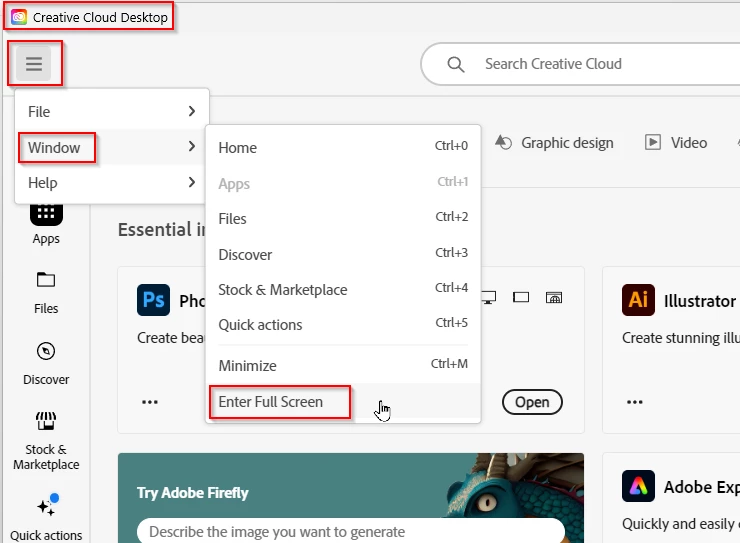740x543 pixels.
Task: Select Discover in Window submenu
Action: pos(343,254)
